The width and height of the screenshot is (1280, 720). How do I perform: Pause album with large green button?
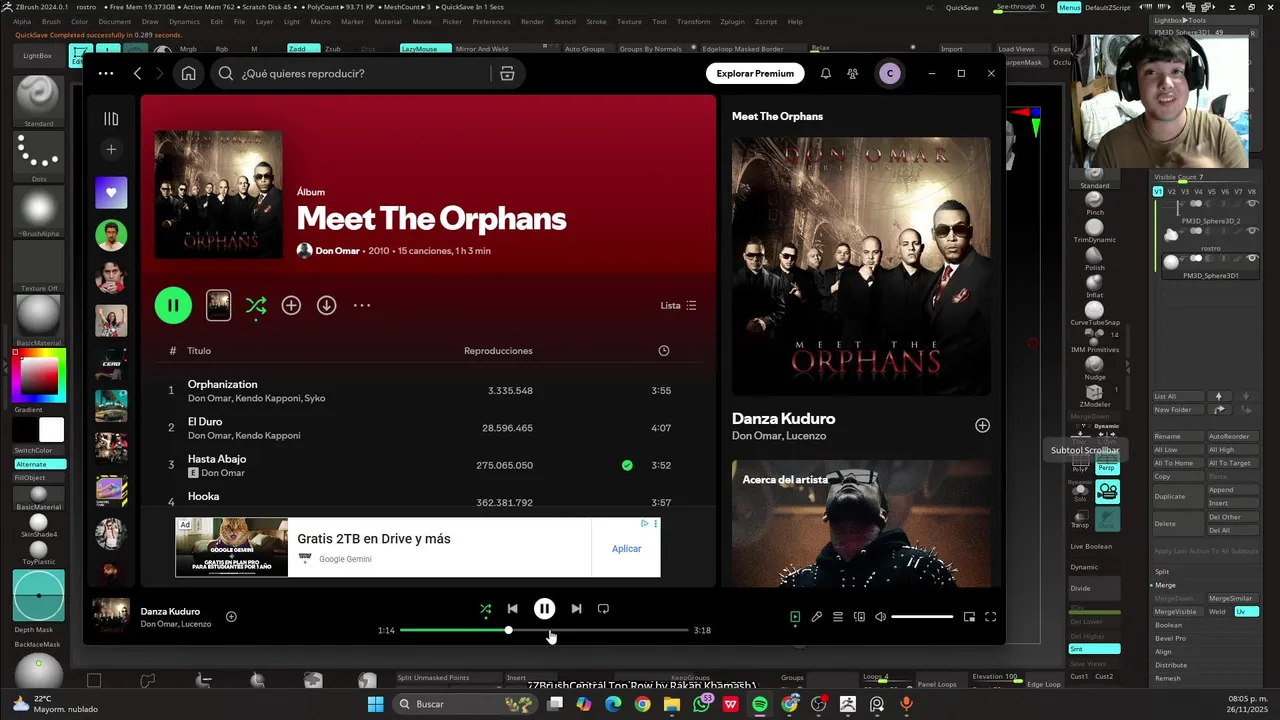[173, 305]
